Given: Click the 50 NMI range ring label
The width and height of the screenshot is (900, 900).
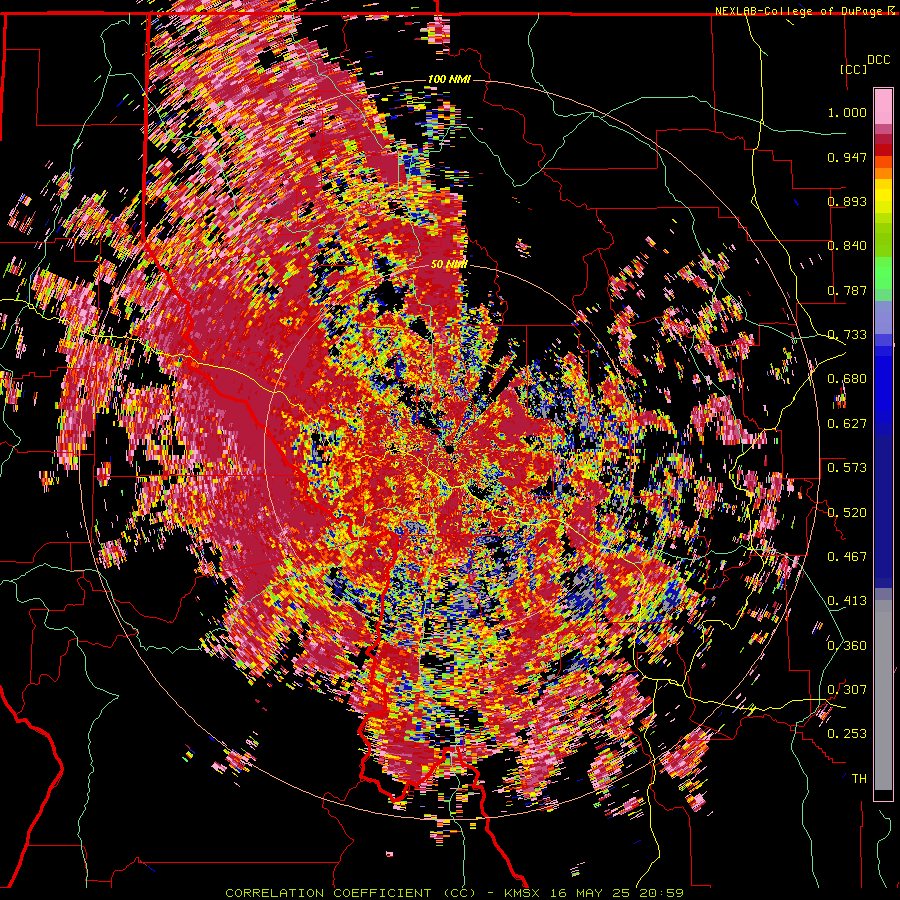Looking at the screenshot, I should tap(449, 265).
